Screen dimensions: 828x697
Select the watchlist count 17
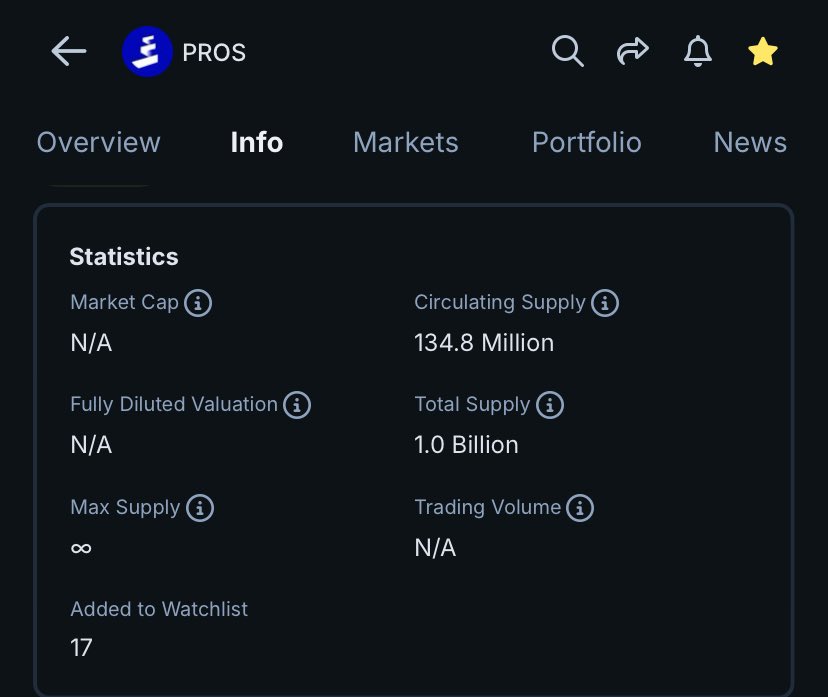click(x=81, y=648)
